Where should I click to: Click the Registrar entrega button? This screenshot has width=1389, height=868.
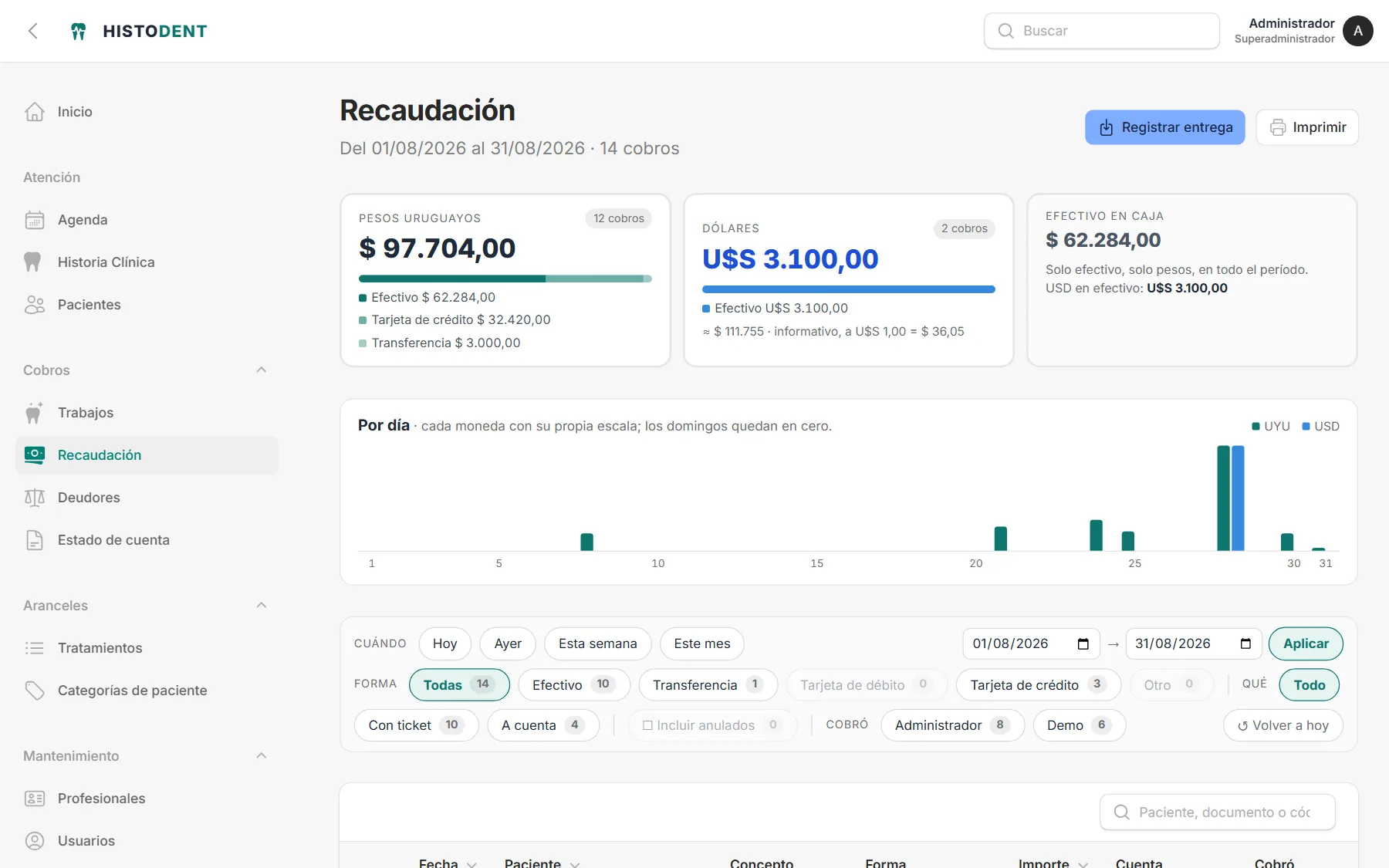point(1165,127)
